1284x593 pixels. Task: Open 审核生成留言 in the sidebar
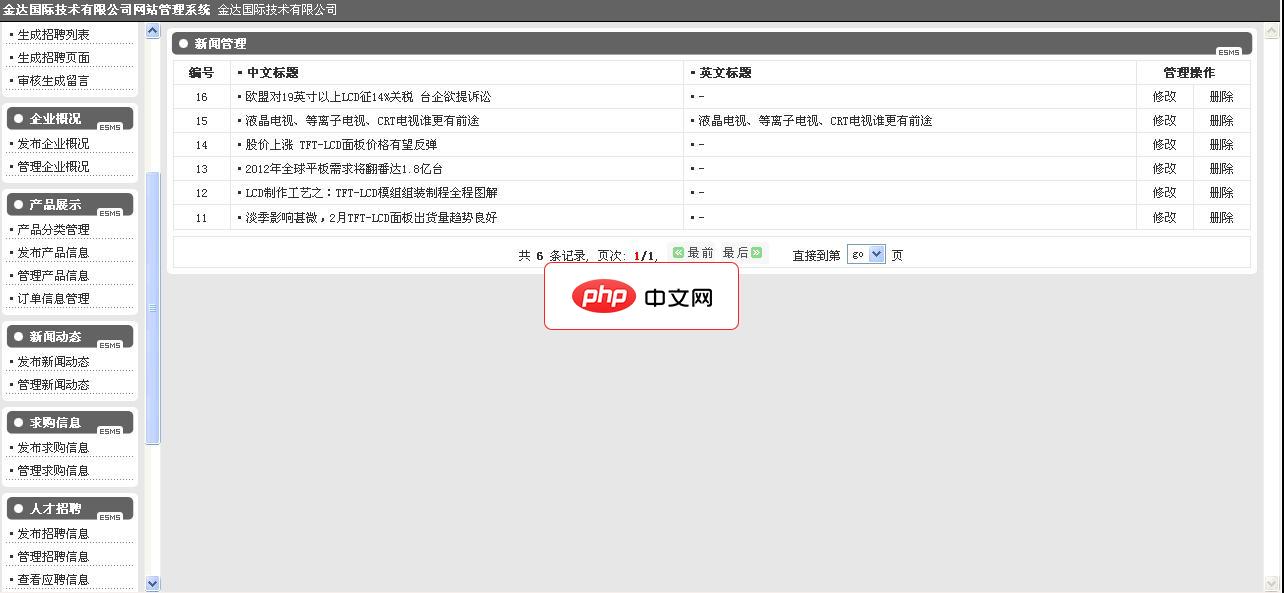pyautogui.click(x=53, y=81)
